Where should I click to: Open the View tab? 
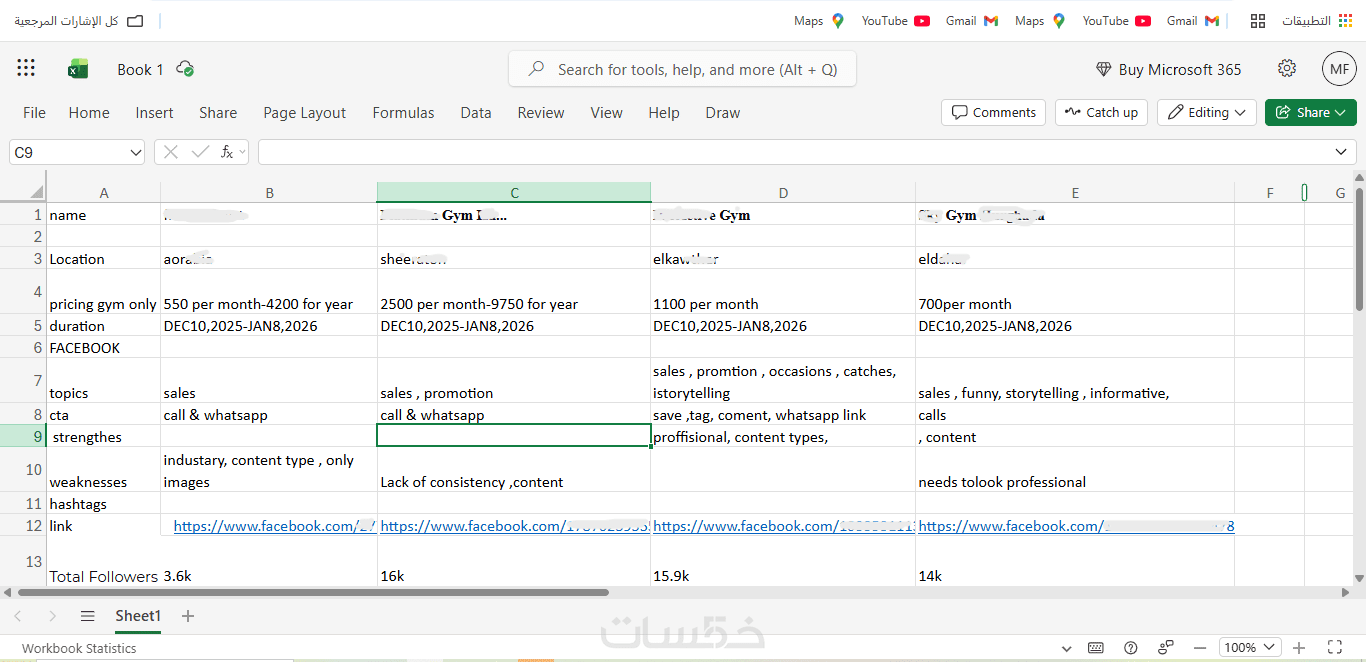pyautogui.click(x=606, y=113)
